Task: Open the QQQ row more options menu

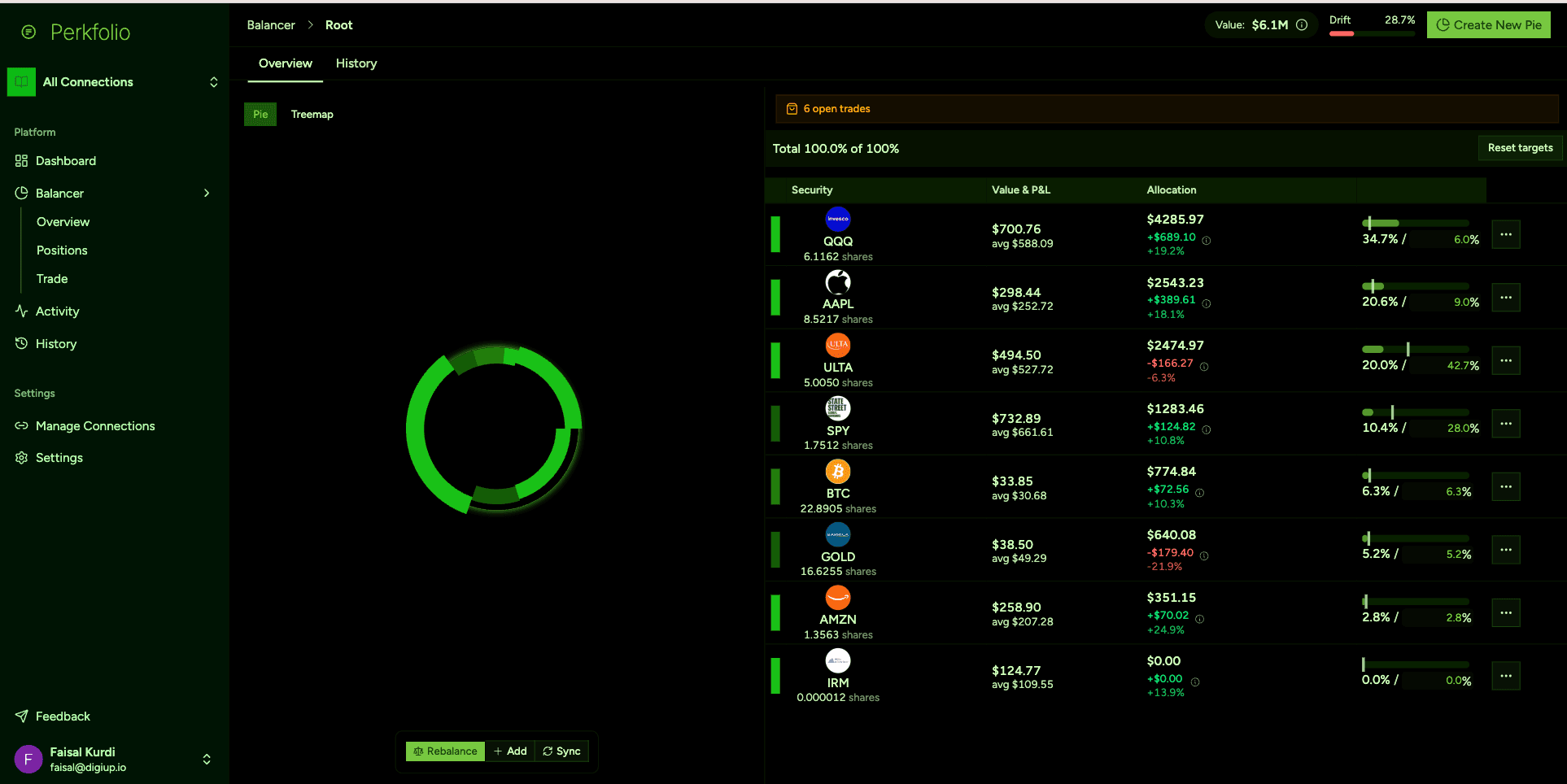Action: (1506, 234)
